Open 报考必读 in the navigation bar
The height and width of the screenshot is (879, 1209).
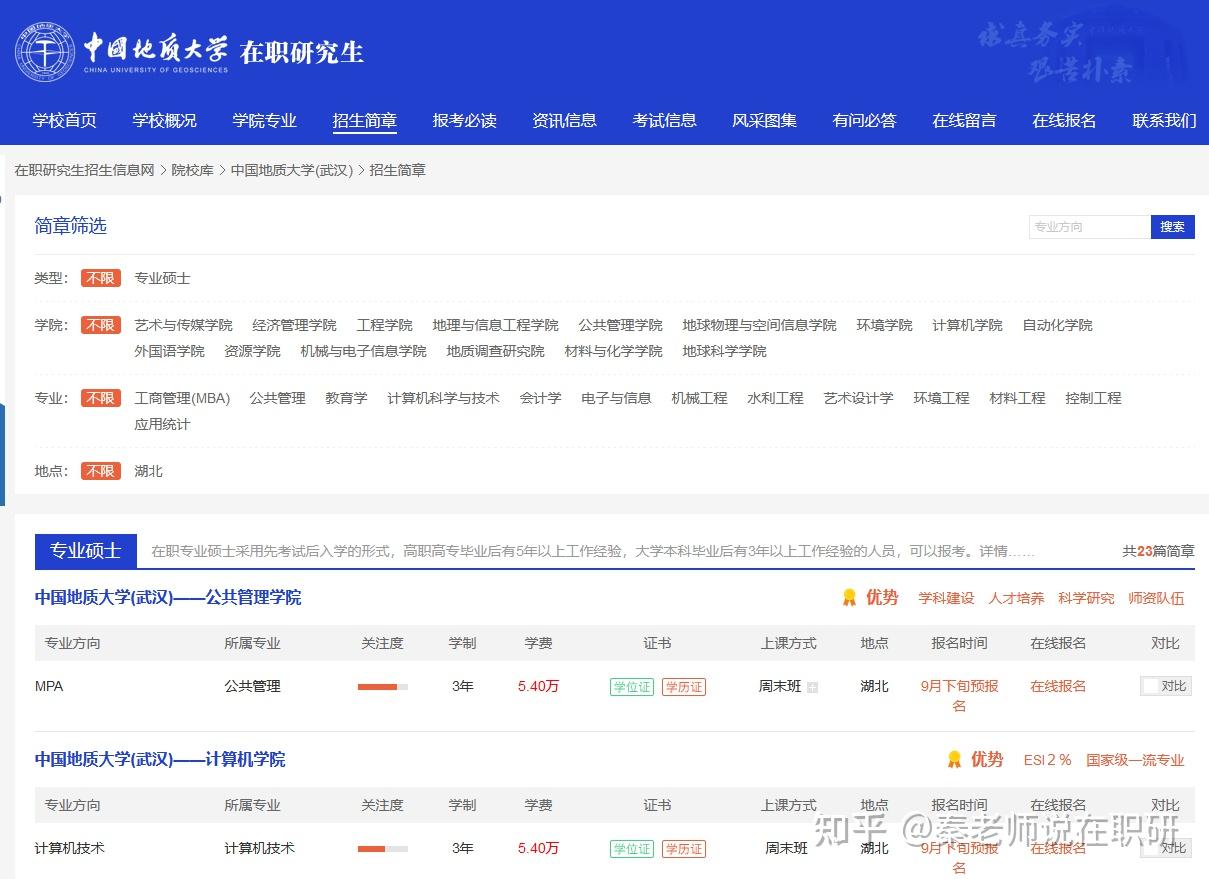[465, 120]
